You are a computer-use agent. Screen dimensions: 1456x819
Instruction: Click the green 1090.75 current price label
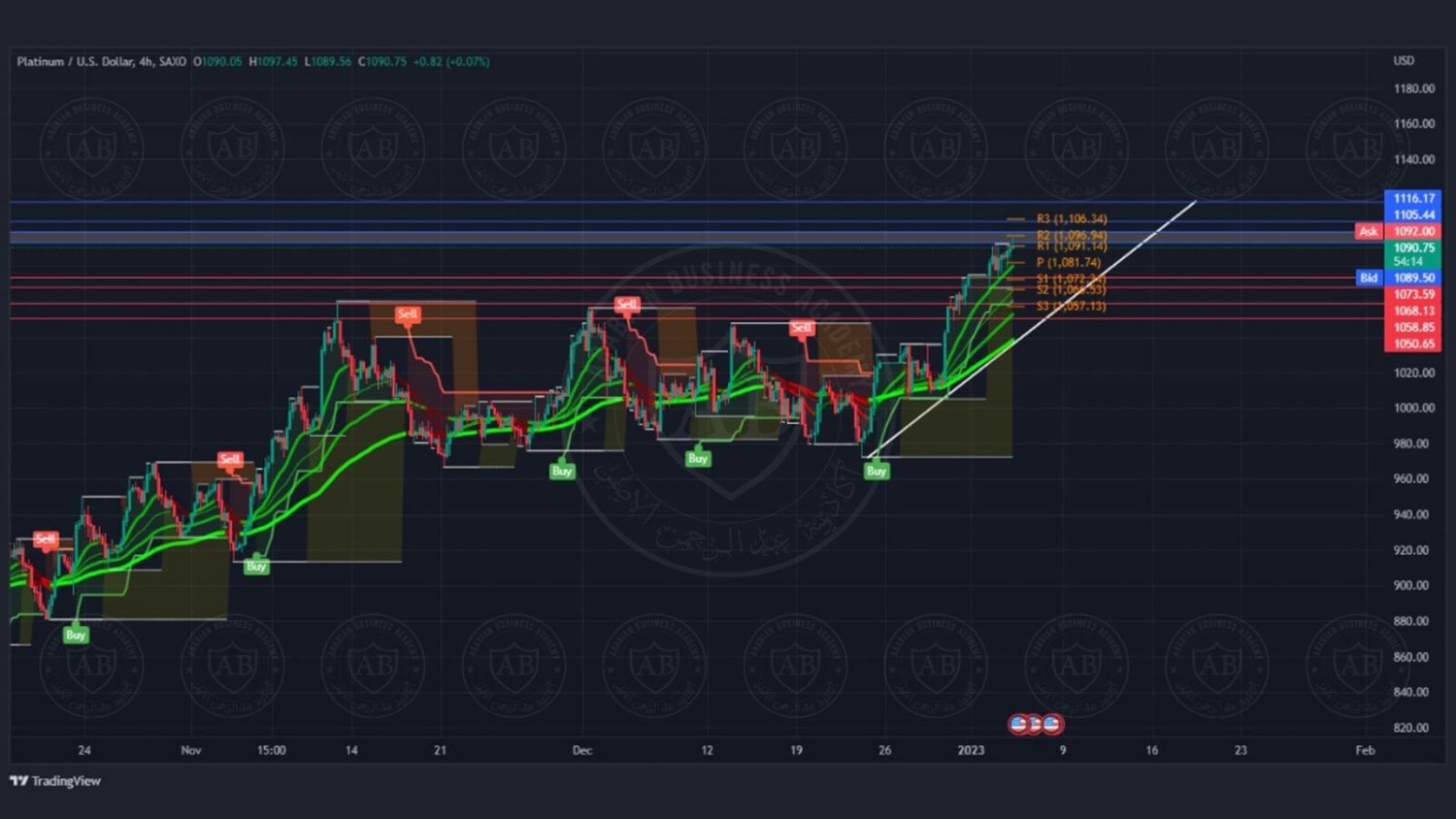[1412, 248]
